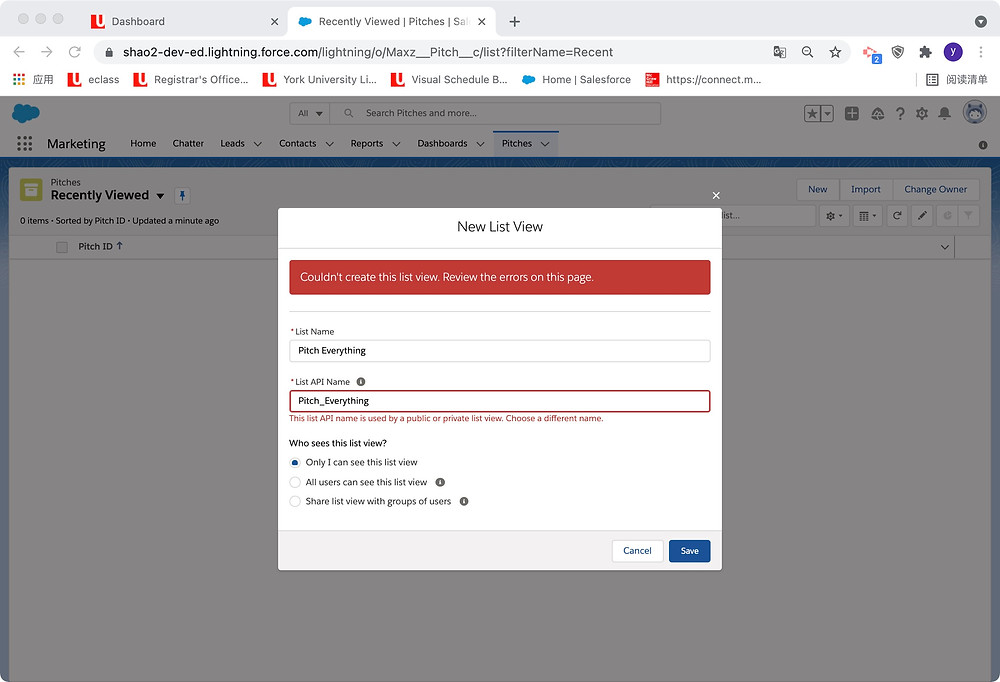
Task: Pin the Recently Viewed list view
Action: tap(182, 196)
